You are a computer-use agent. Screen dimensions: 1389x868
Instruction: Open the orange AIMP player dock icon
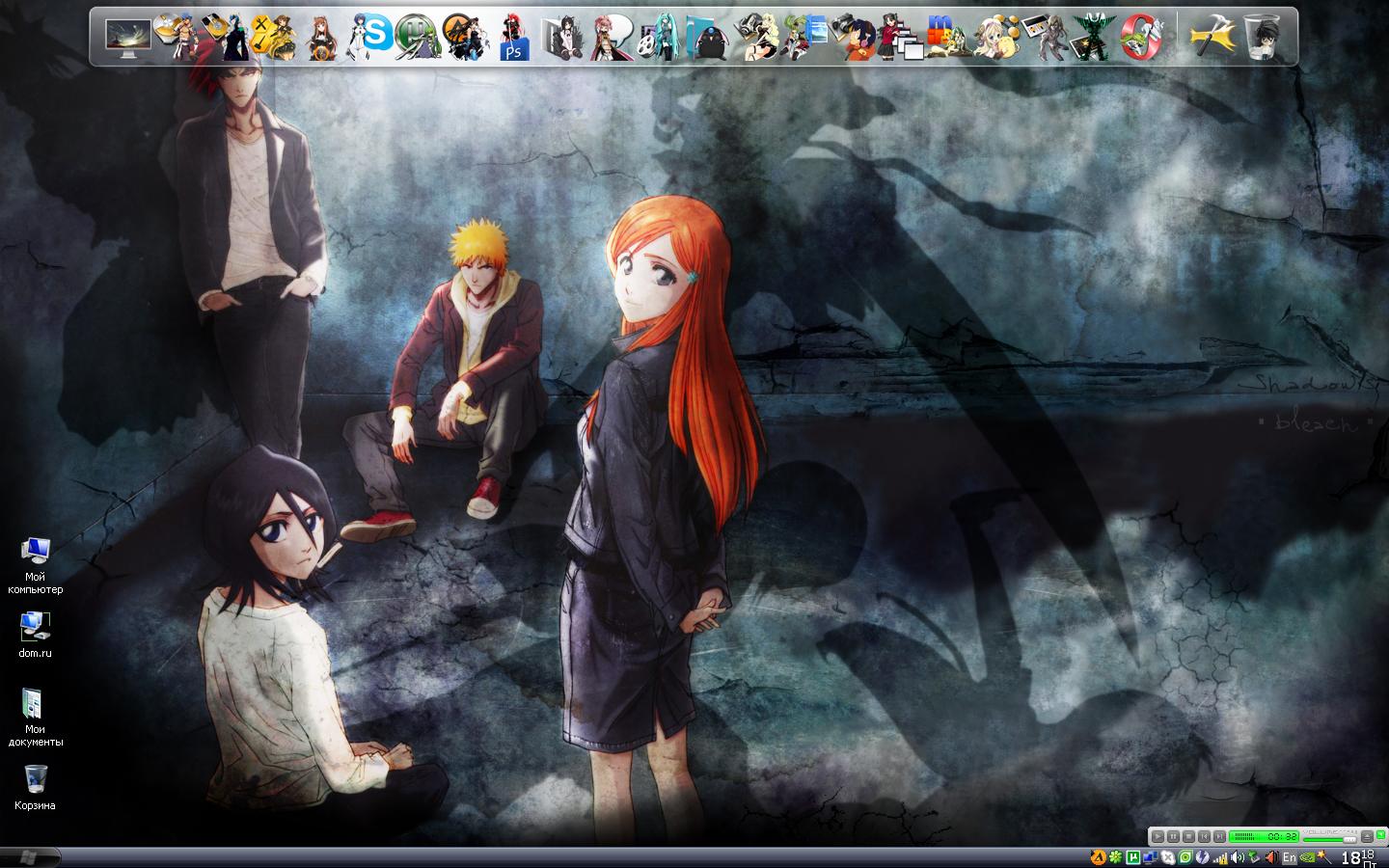pos(465,38)
